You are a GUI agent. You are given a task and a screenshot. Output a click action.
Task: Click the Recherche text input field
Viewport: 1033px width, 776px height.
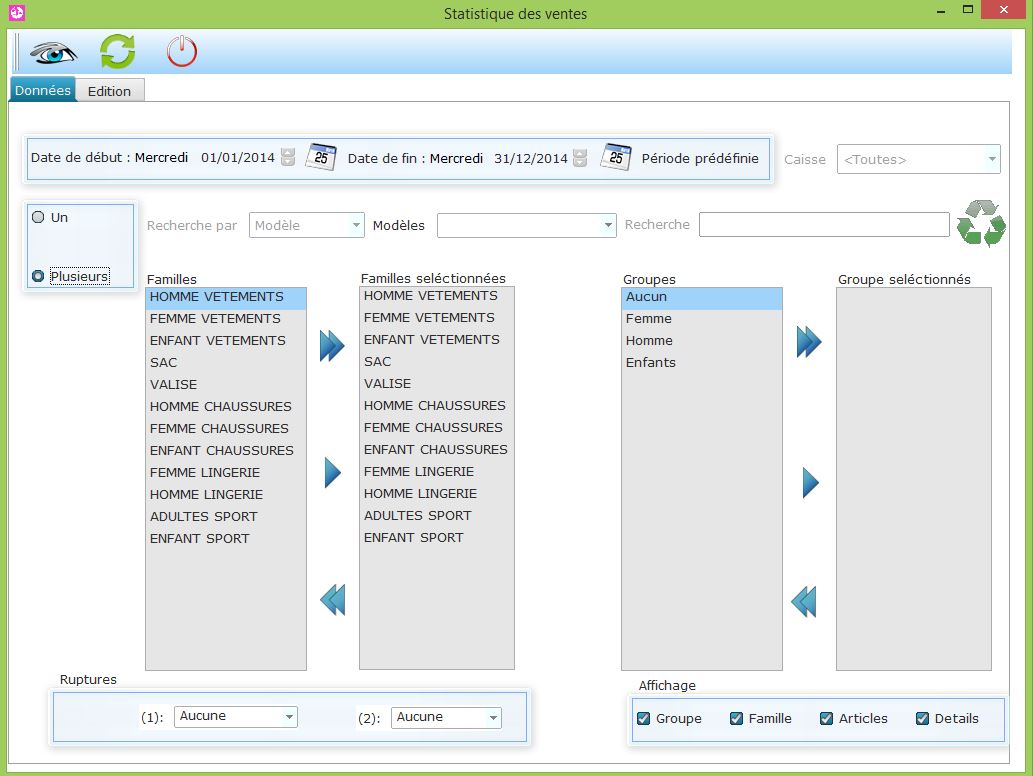(823, 225)
